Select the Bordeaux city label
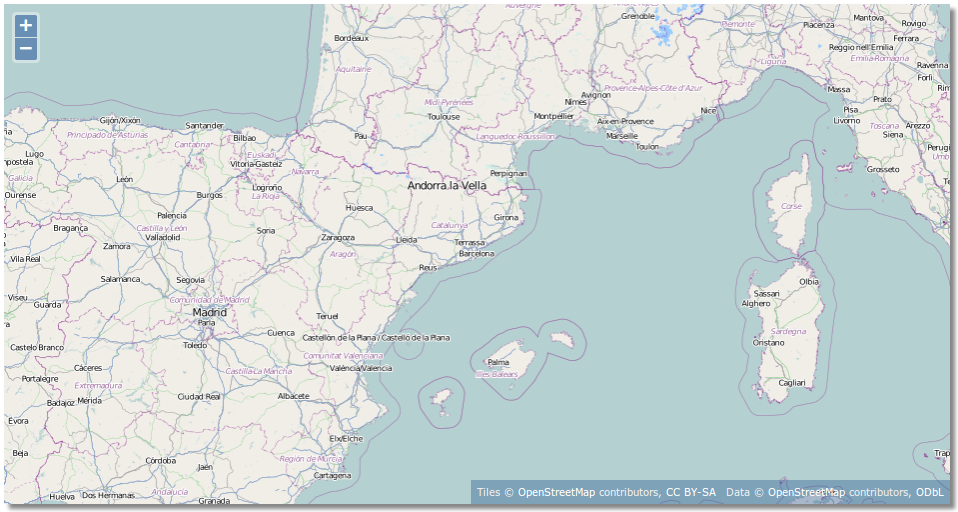This screenshot has height=512, width=958. tap(351, 38)
